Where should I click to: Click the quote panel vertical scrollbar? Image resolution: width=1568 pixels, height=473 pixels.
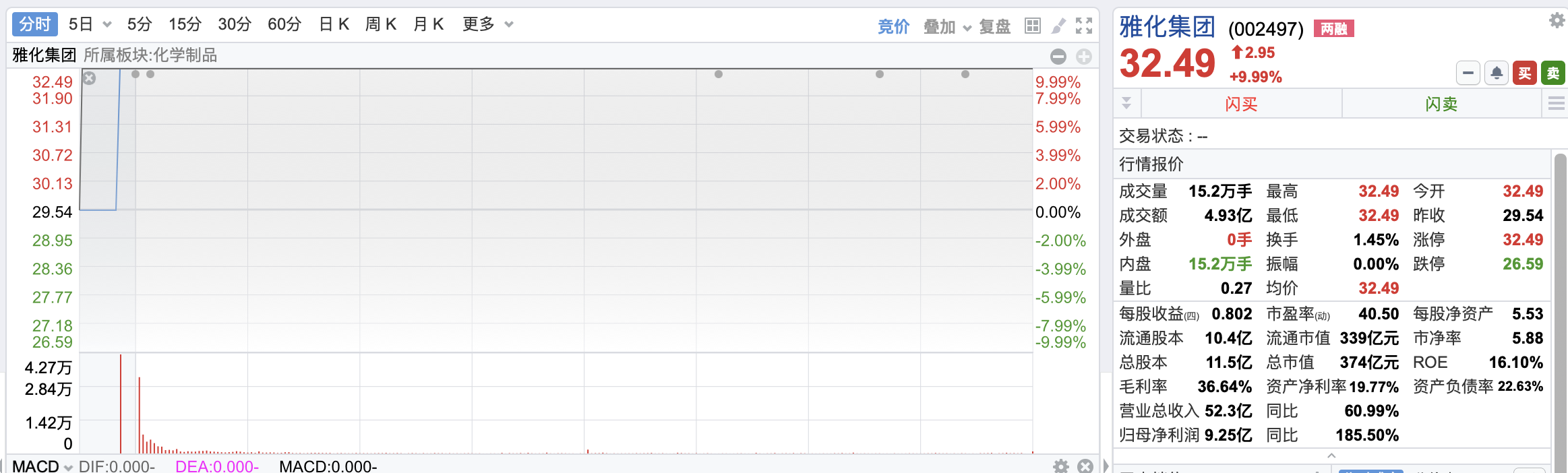1560,313
